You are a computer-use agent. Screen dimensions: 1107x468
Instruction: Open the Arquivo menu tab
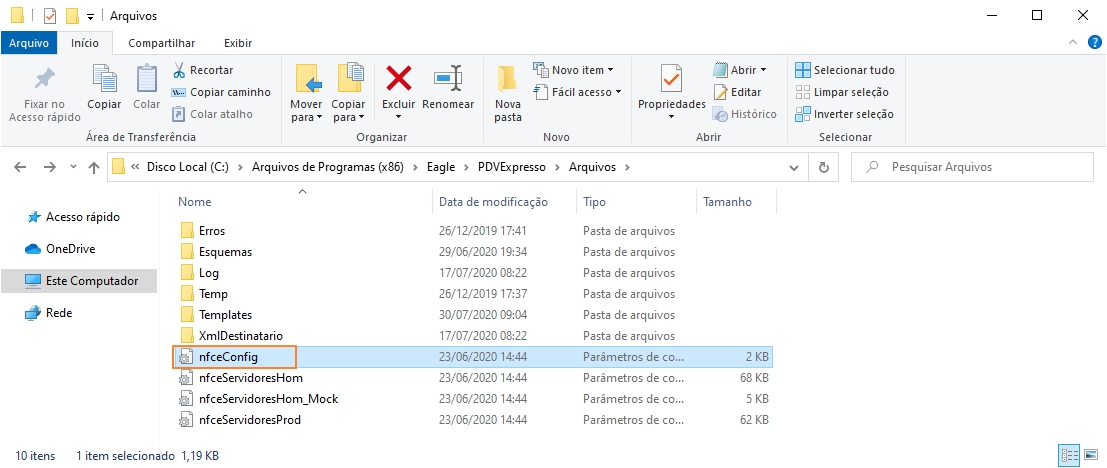29,43
